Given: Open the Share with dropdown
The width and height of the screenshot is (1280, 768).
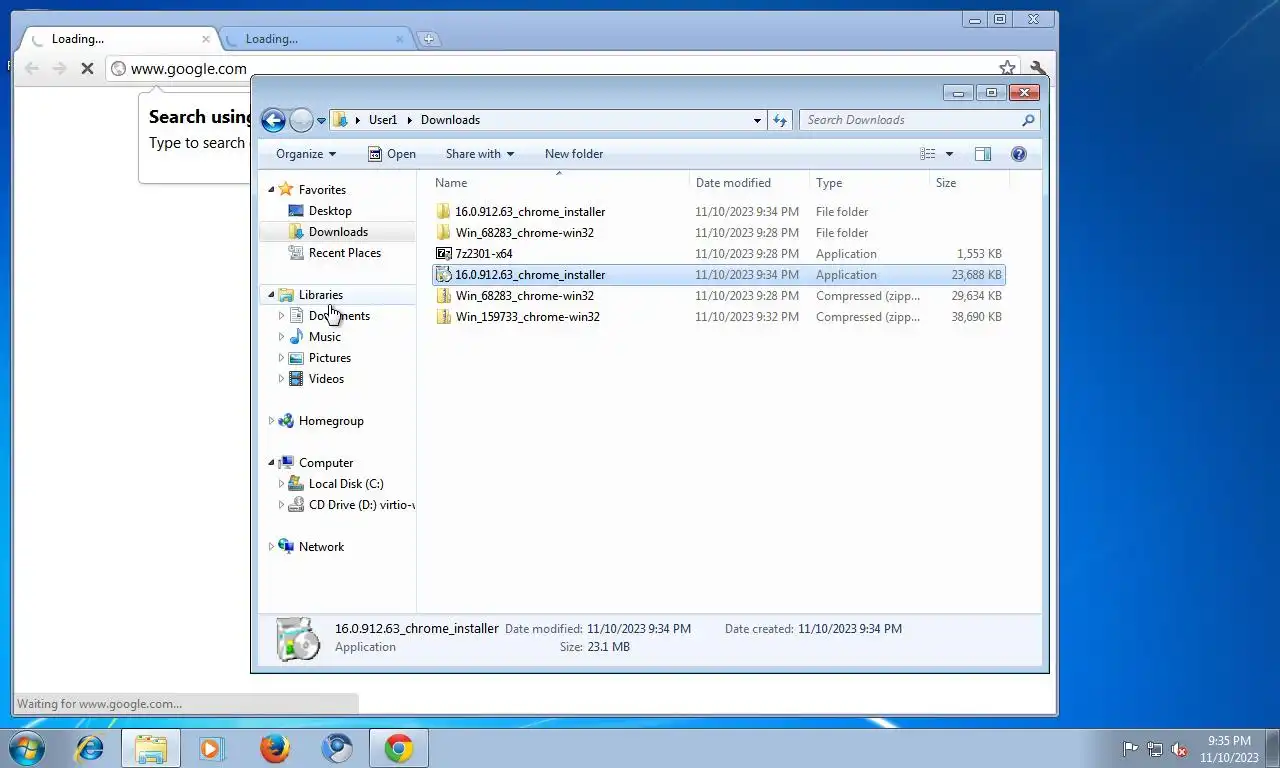Looking at the screenshot, I should 479,154.
